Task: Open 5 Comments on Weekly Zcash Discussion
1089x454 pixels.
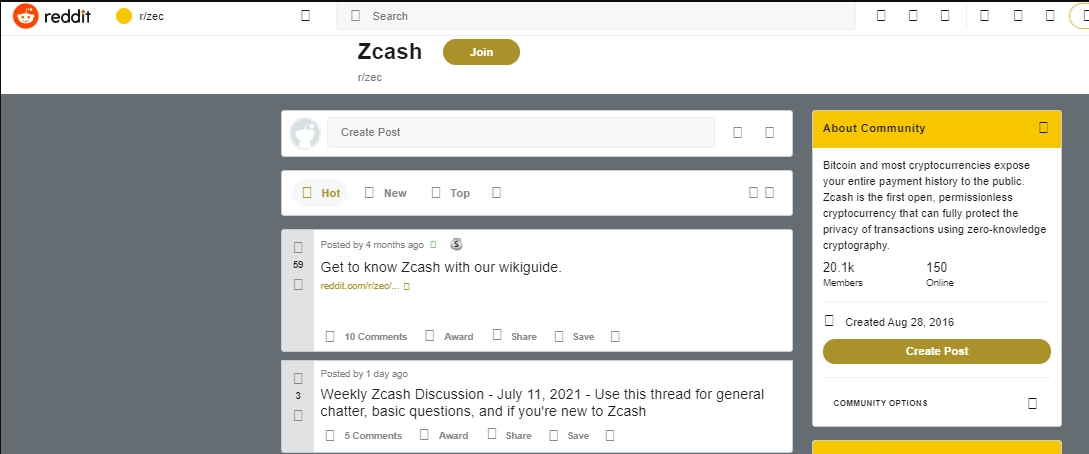Action: [364, 436]
